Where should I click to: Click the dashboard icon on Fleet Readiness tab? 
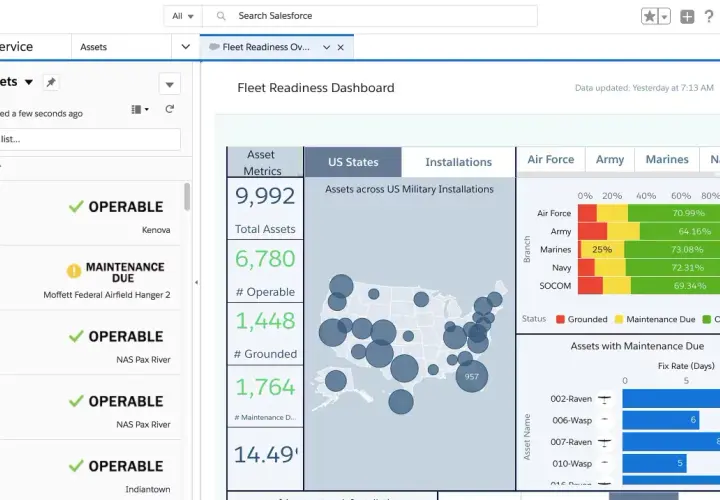(x=214, y=47)
